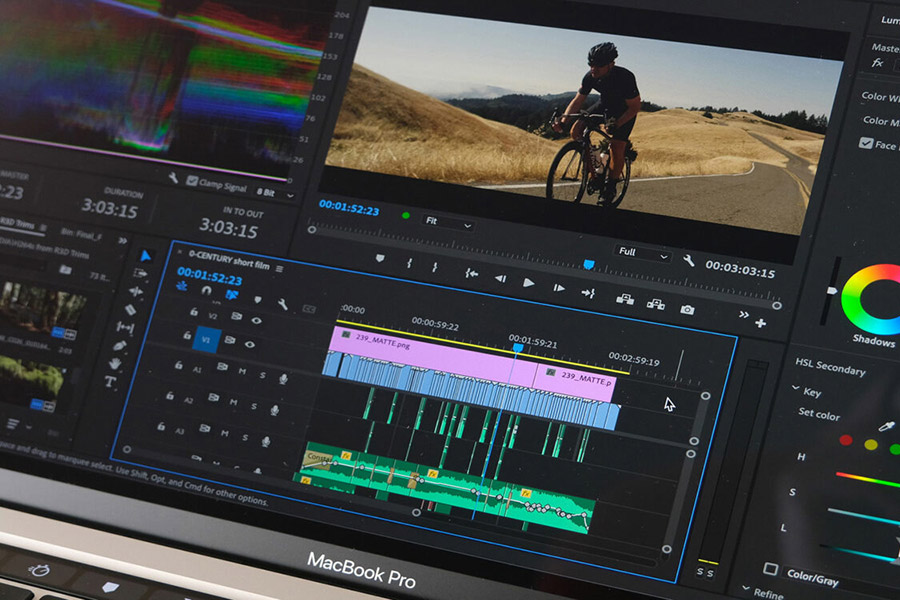Toggle lock on track V2
Image resolution: width=900 pixels, height=600 pixels.
coord(193,312)
